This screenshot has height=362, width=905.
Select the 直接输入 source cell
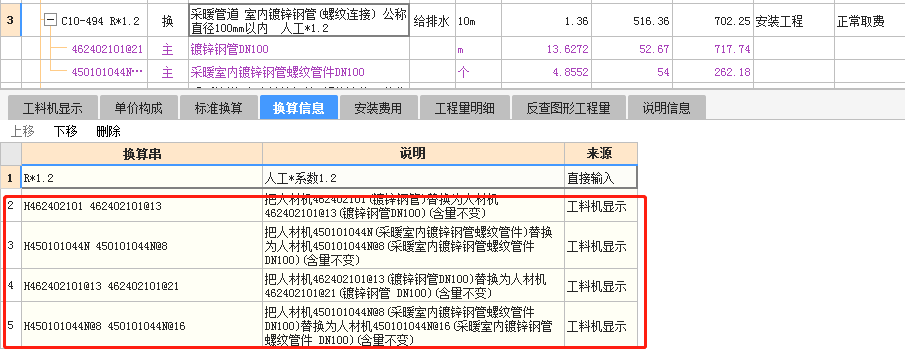coord(601,178)
